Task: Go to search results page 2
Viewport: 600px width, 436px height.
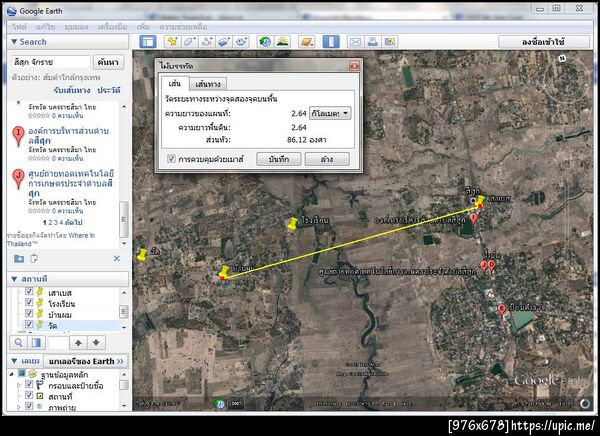Action: [50, 222]
